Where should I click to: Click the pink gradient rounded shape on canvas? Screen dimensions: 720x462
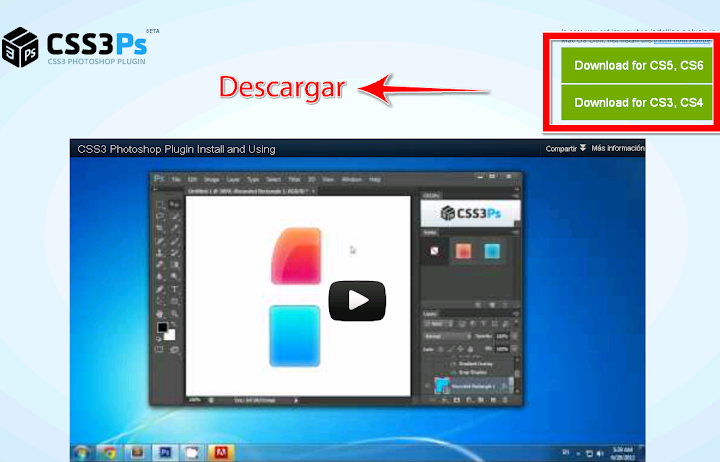(296, 256)
